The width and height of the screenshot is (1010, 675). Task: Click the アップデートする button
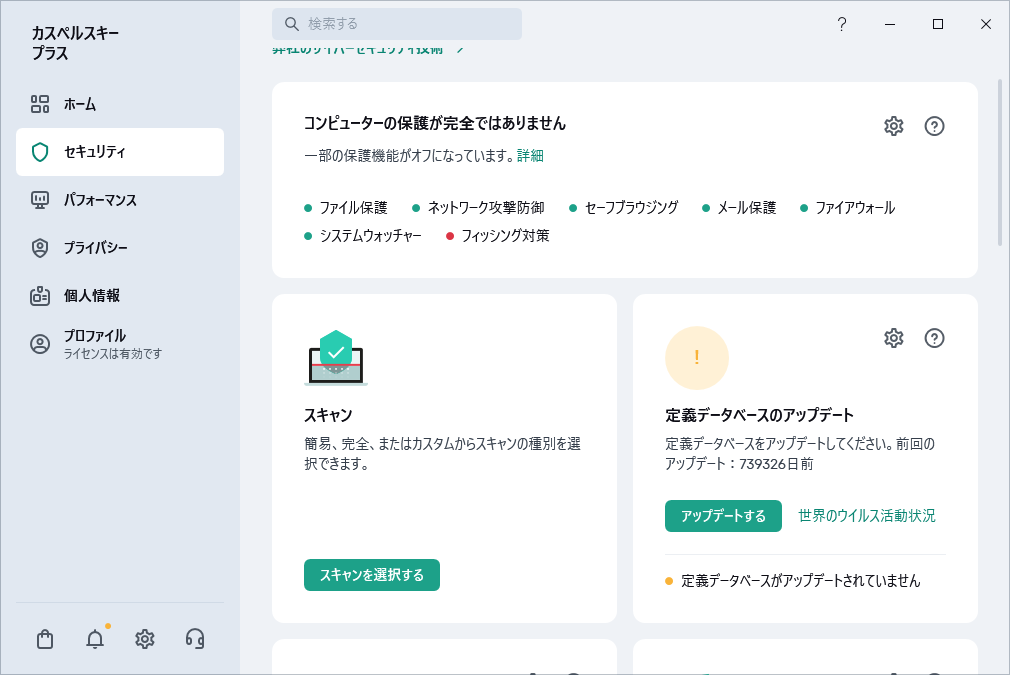click(723, 516)
